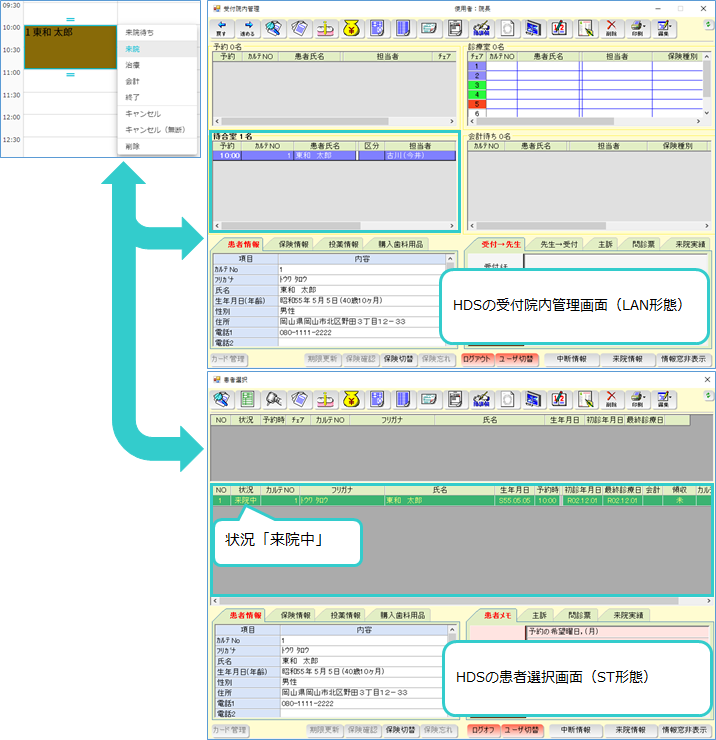Click the 戻す back arrow in the top toolbar

point(221,29)
